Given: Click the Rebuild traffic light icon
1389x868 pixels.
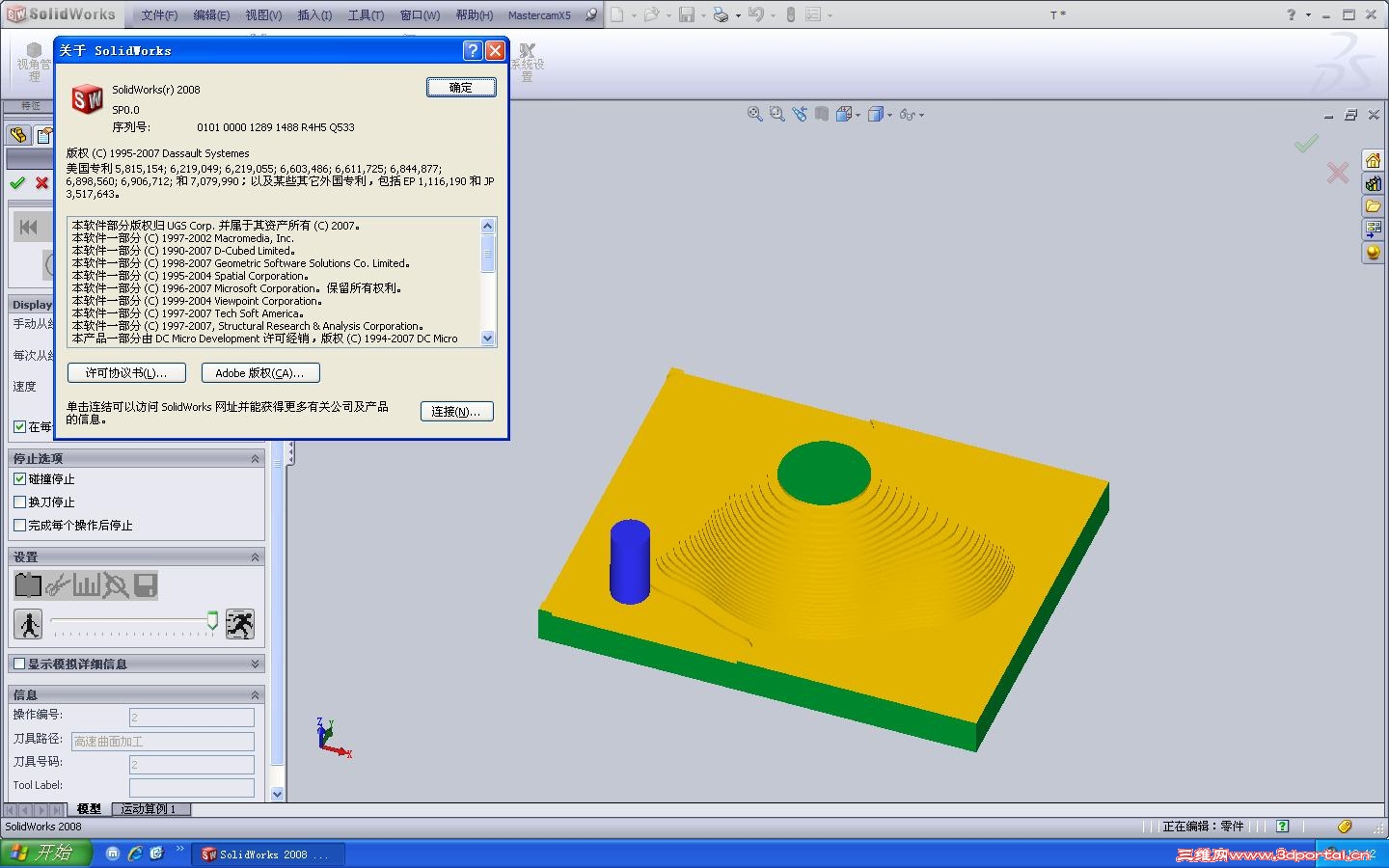Looking at the screenshot, I should [x=791, y=14].
